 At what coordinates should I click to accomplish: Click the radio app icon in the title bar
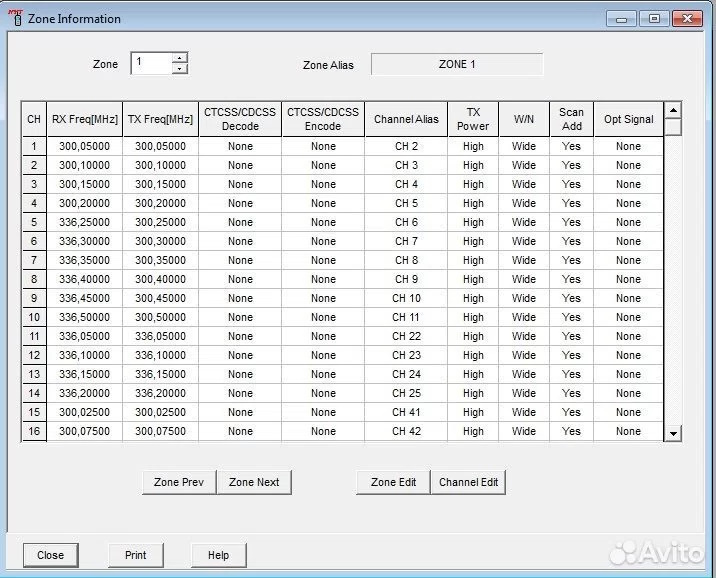[x=16, y=18]
